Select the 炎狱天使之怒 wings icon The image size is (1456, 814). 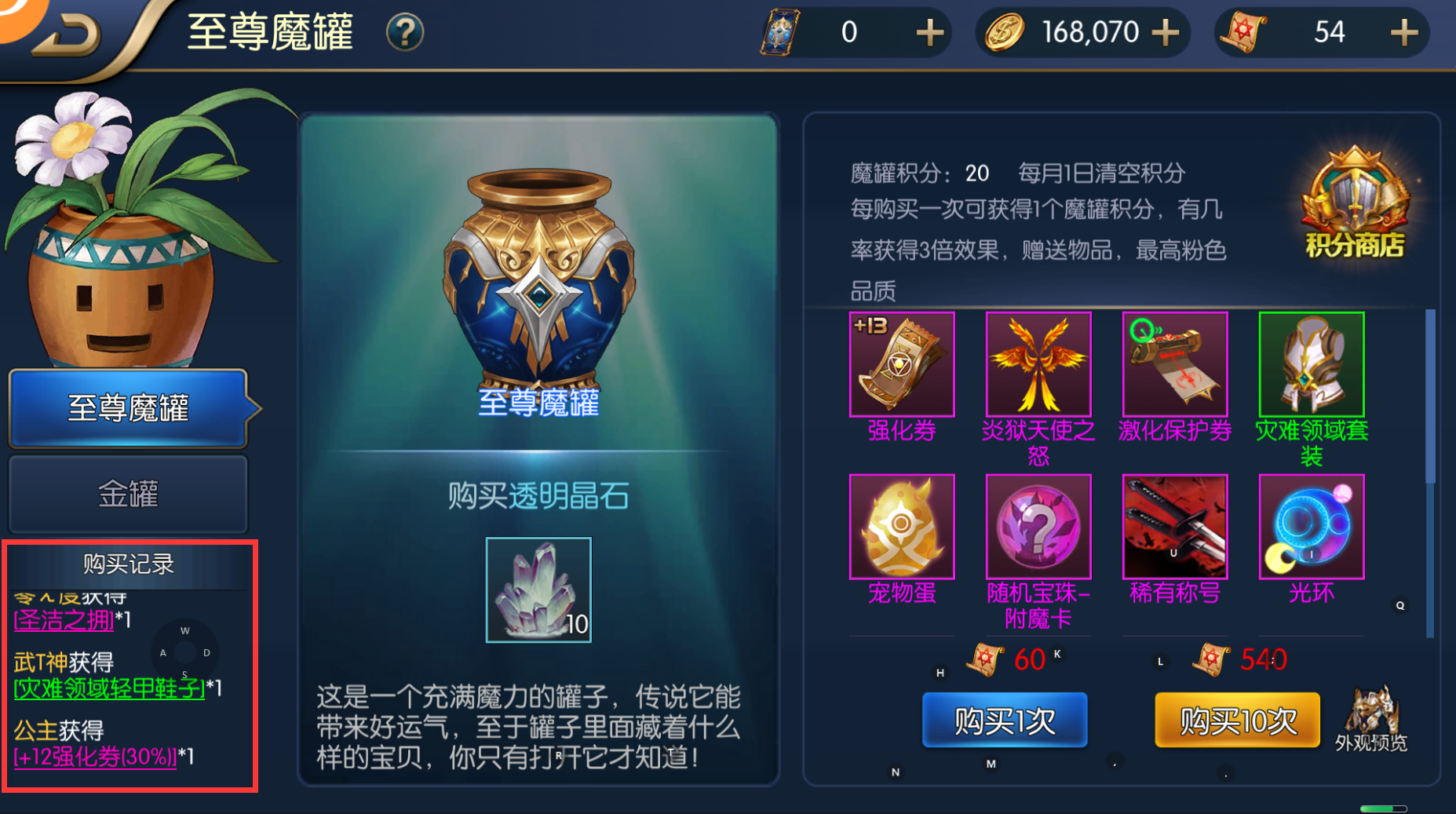1038,364
